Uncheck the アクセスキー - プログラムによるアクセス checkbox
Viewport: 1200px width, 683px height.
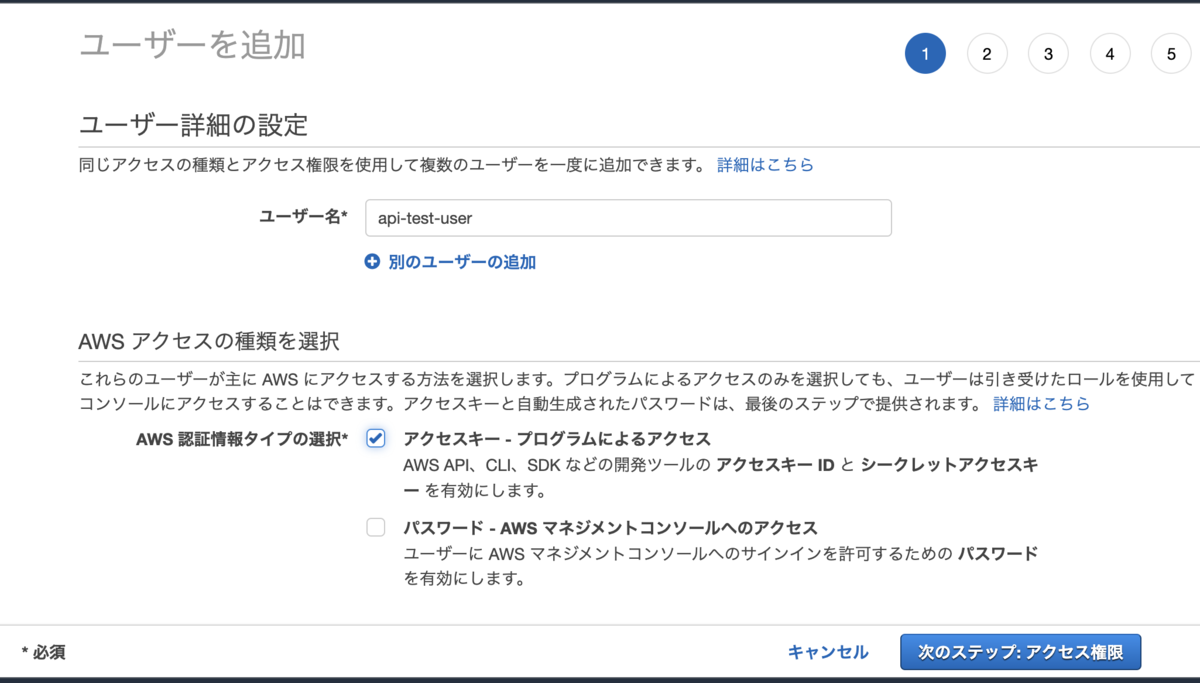click(376, 438)
